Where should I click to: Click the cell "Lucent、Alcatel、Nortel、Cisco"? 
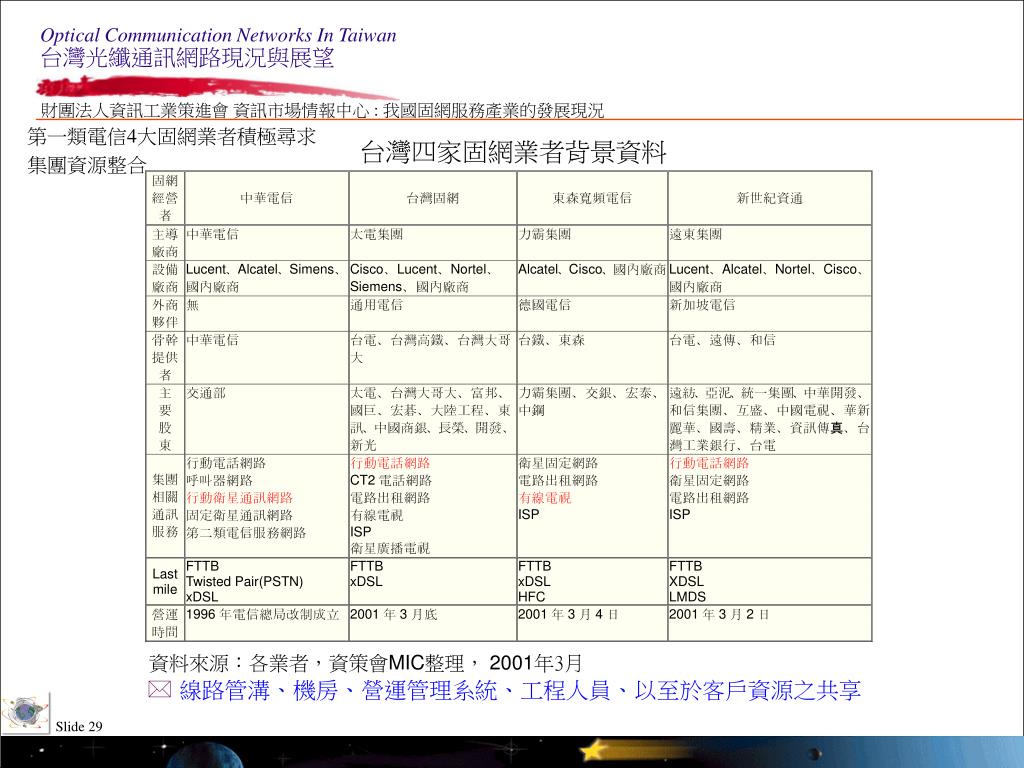pyautogui.click(x=769, y=278)
